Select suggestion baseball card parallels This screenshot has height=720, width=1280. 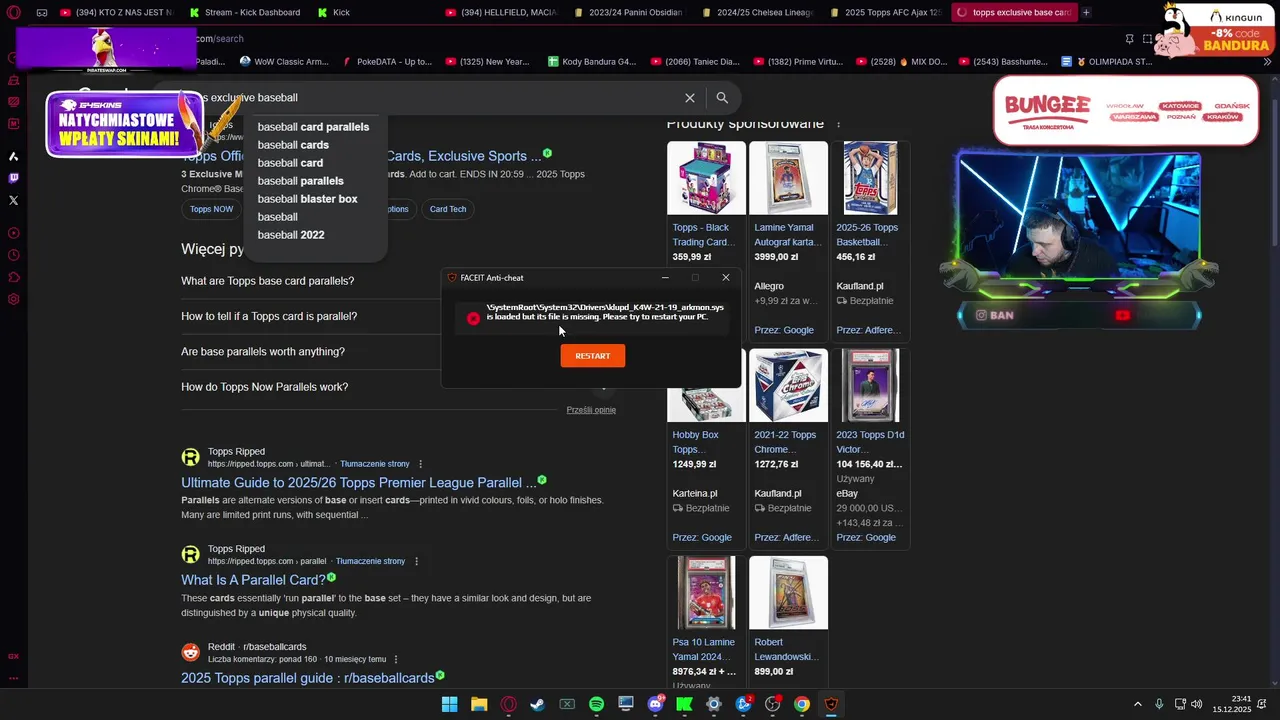tap(313, 127)
